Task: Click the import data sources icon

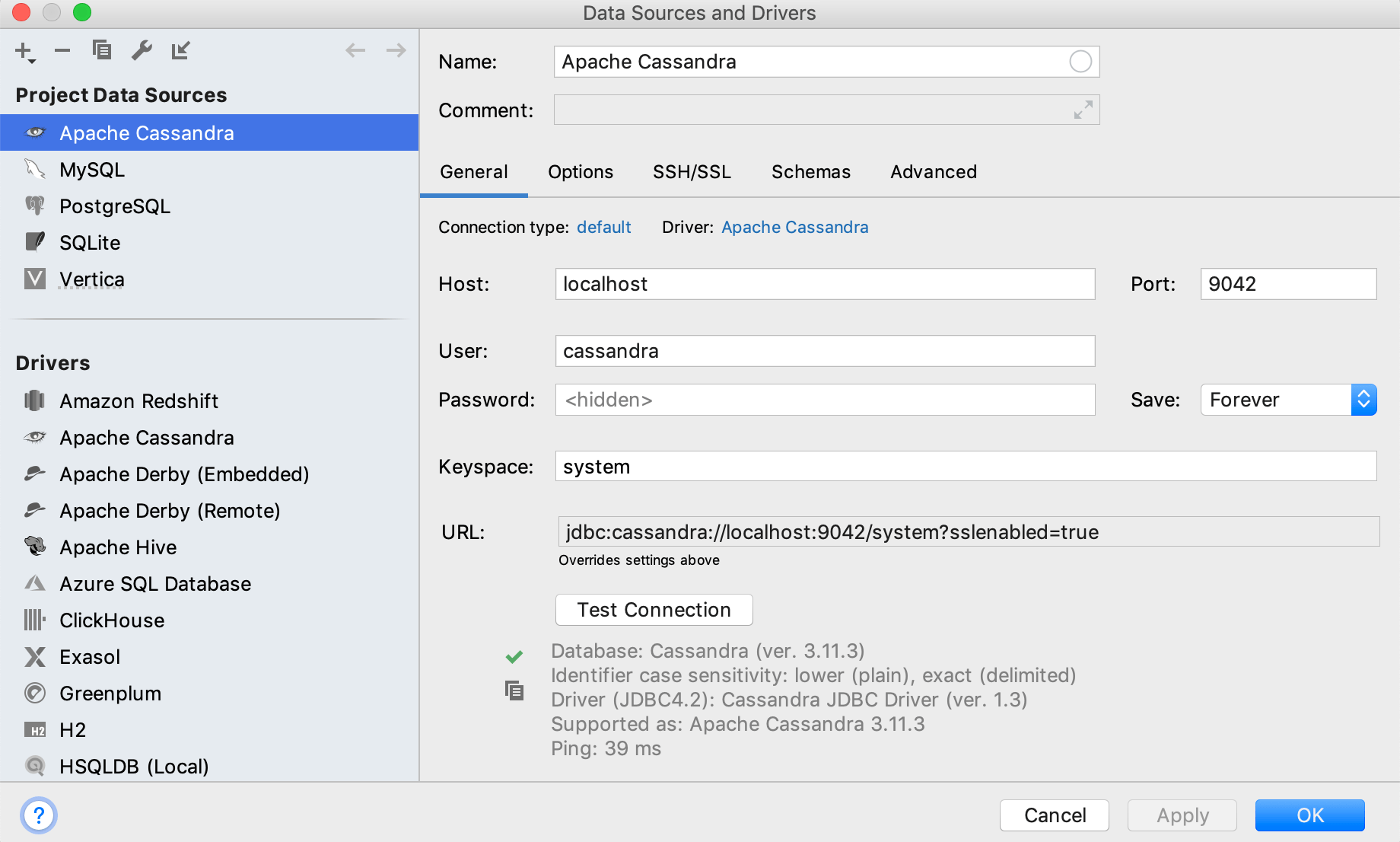Action: (181, 50)
